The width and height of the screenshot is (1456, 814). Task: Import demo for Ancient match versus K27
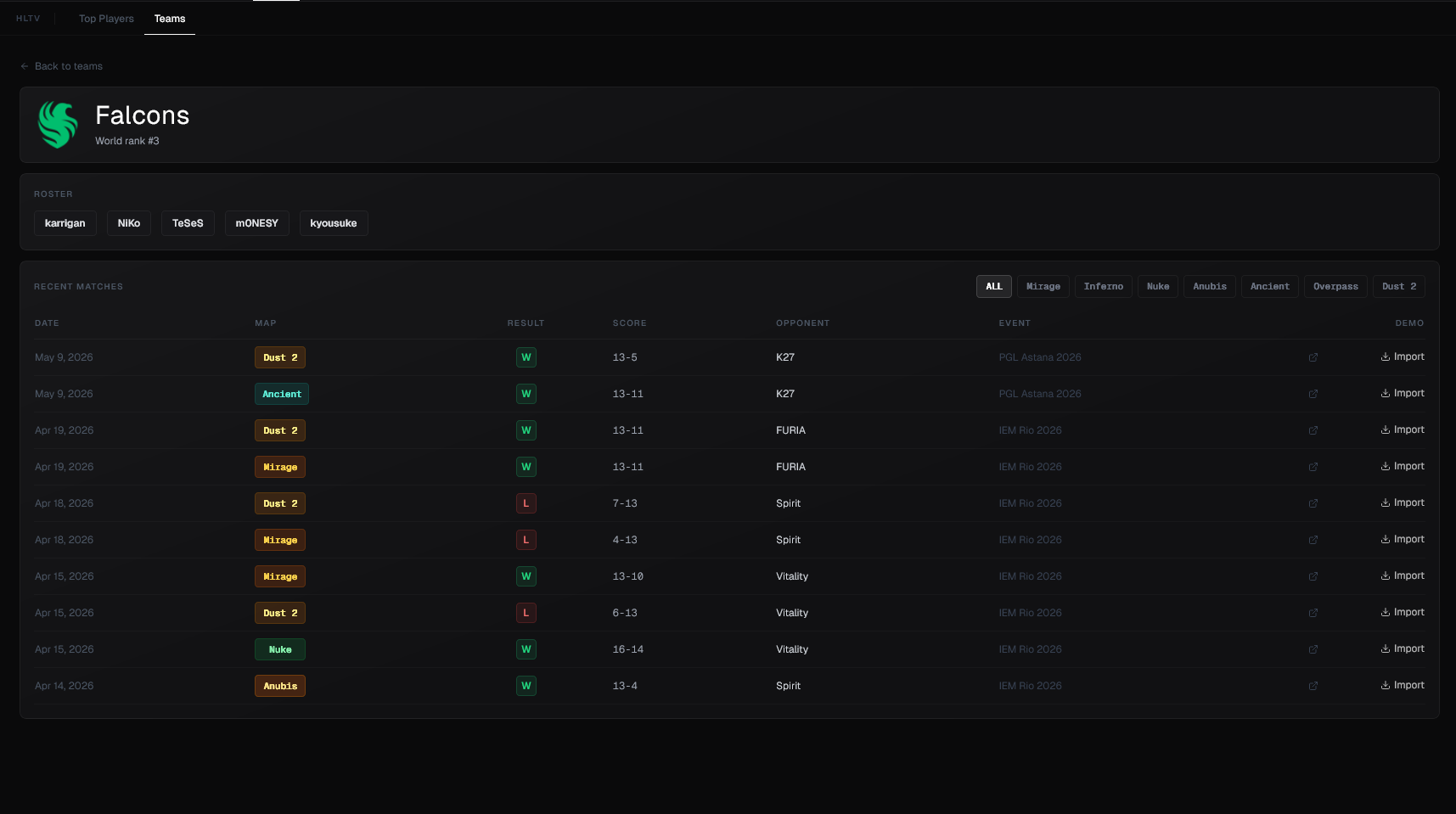pos(1403,393)
